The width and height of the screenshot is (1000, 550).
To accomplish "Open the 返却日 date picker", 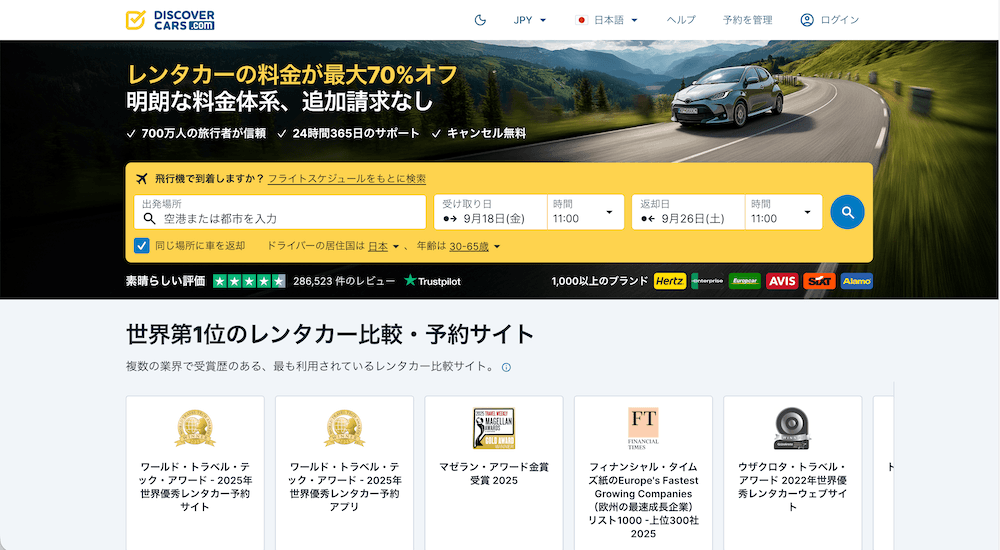I will tap(688, 212).
